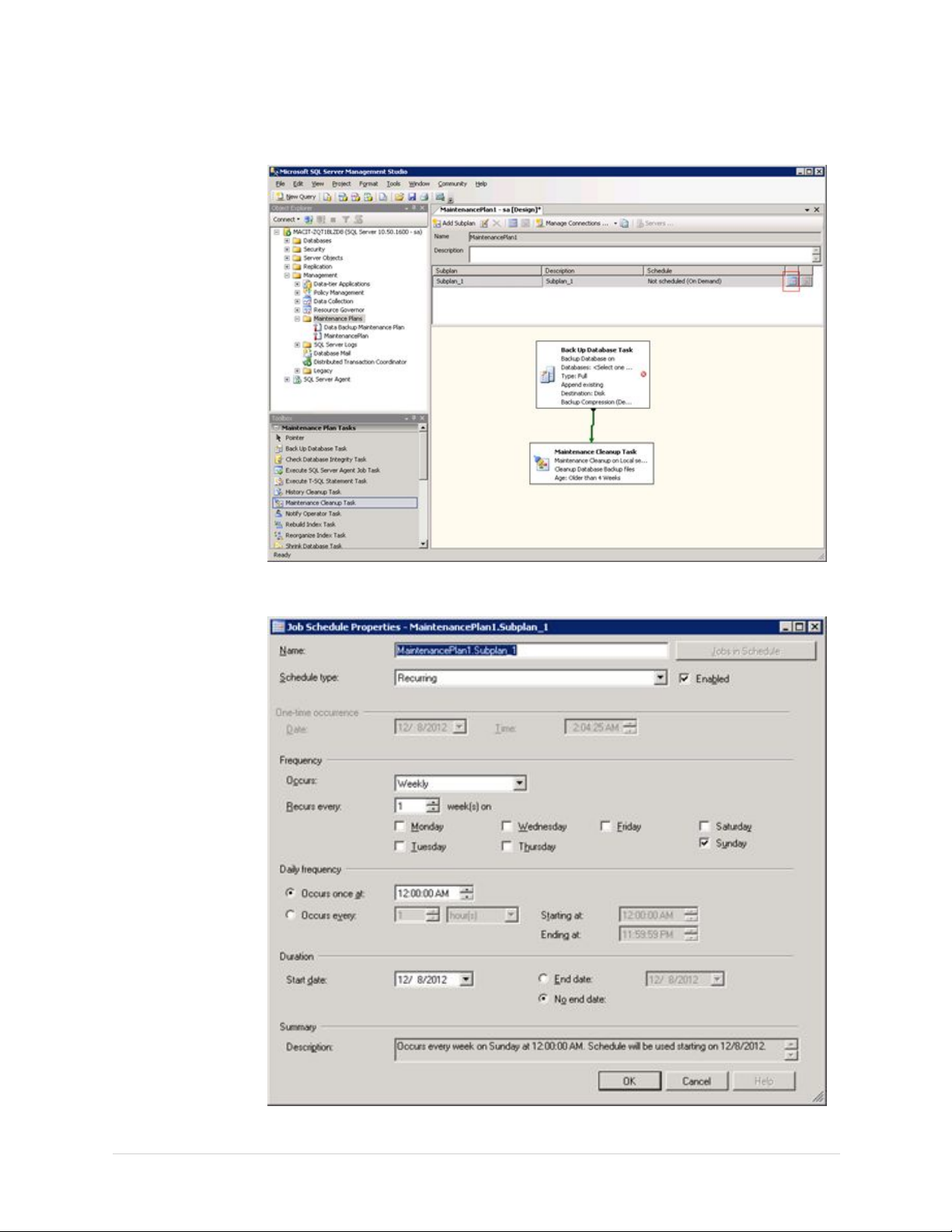Open the Occurs frequency dropdown
The width and height of the screenshot is (952, 1232).
520,784
